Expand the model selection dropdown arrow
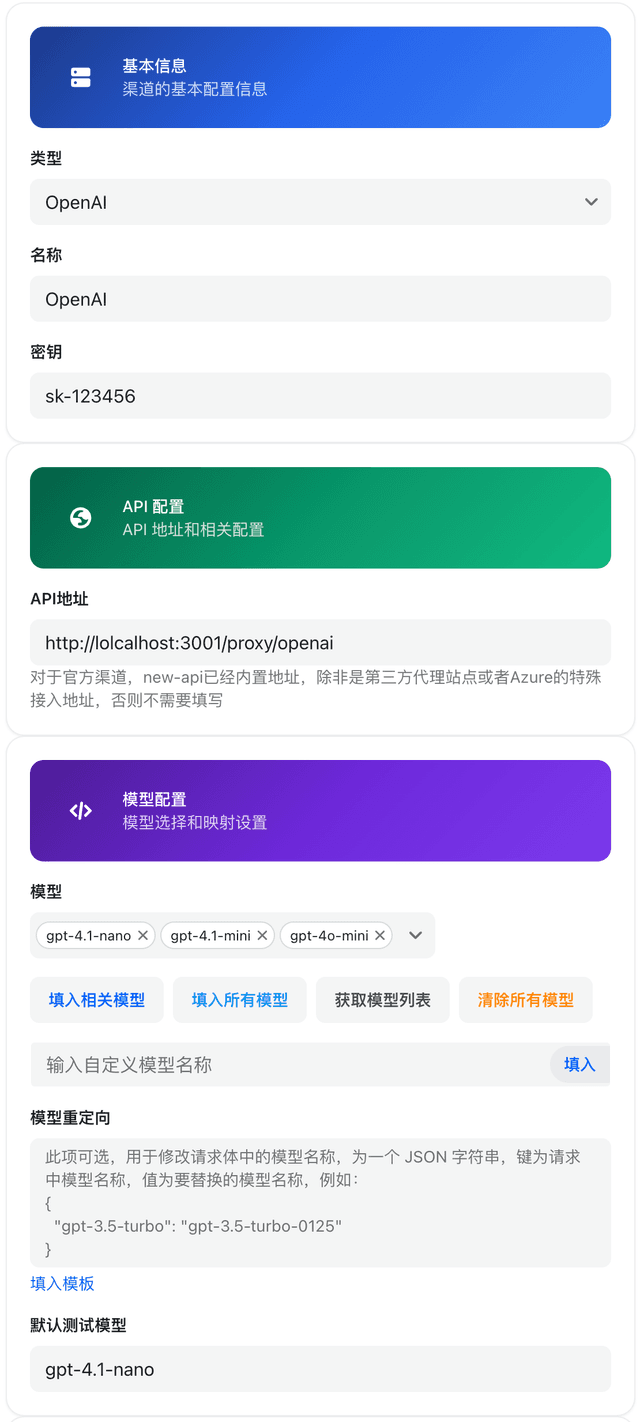This screenshot has height=1422, width=640. click(416, 936)
